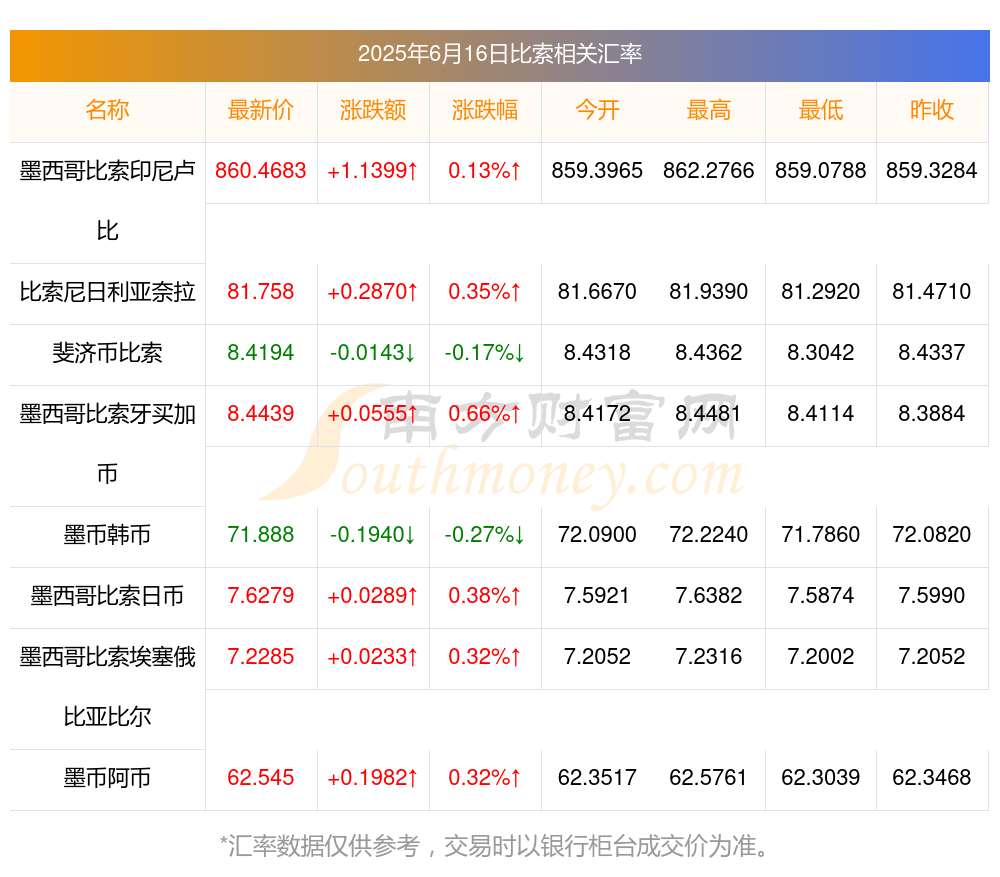
Task: Click the -0.17%↓ percentage cell
Action: click(485, 353)
